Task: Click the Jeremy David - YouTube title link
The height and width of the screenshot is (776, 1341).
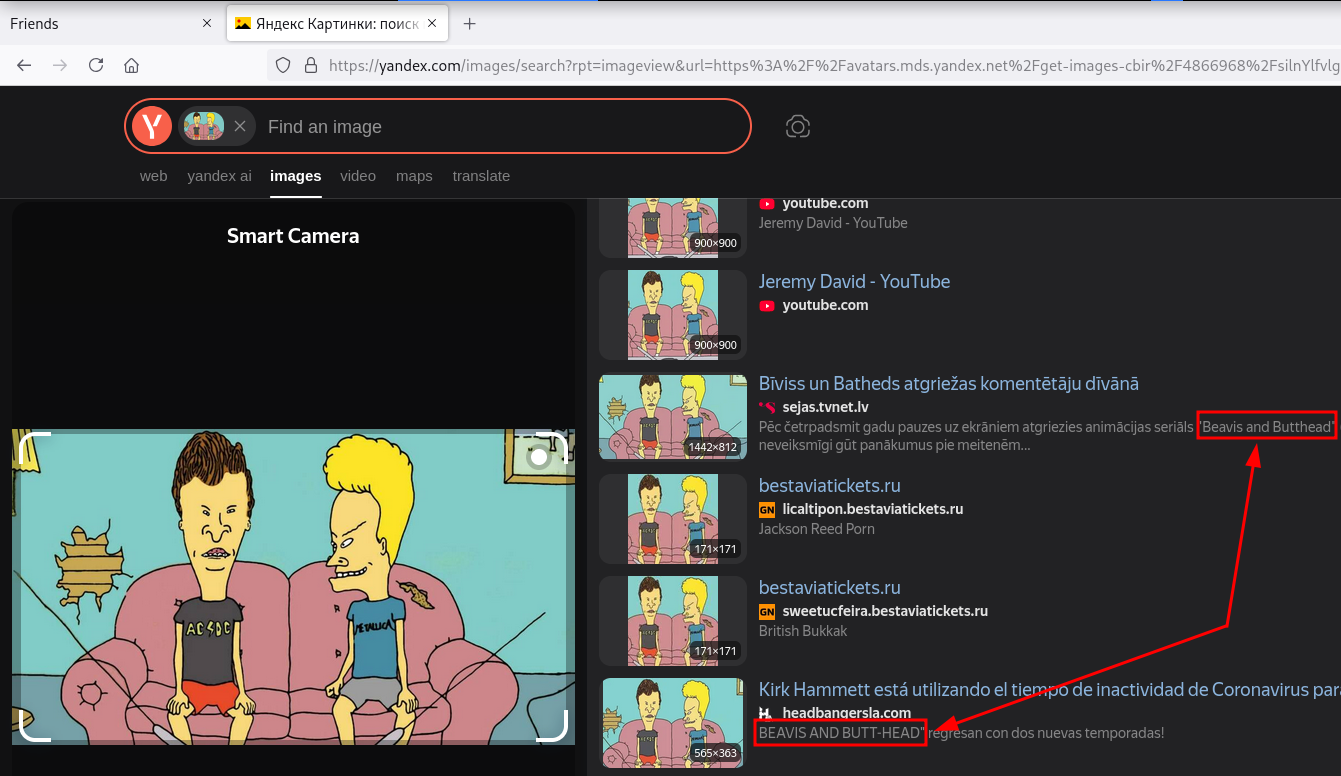Action: click(854, 282)
